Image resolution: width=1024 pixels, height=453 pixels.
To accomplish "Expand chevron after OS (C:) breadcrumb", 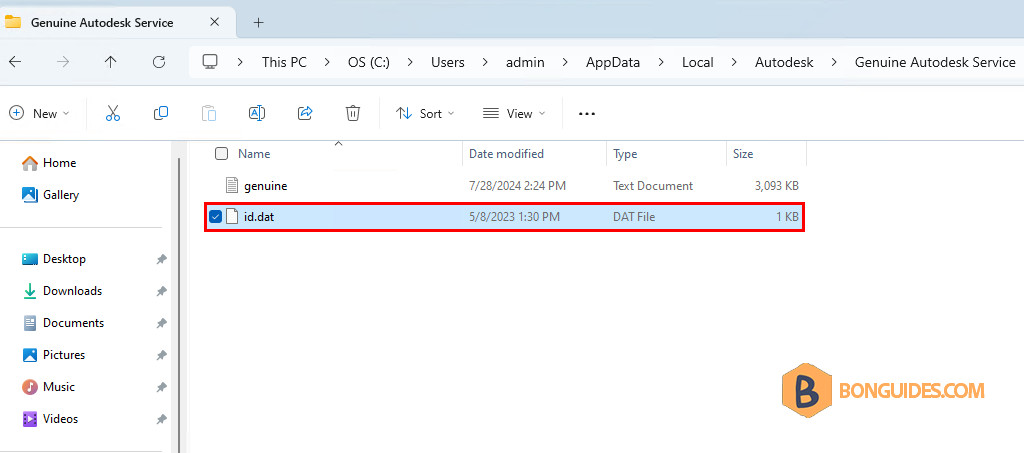I will (x=410, y=62).
